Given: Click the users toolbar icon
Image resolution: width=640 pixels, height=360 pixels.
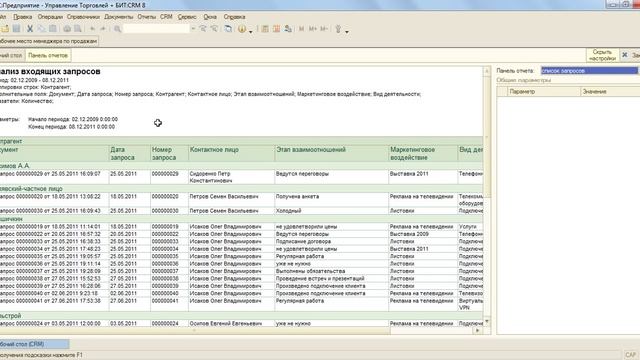Looking at the screenshot, I should (288, 29).
